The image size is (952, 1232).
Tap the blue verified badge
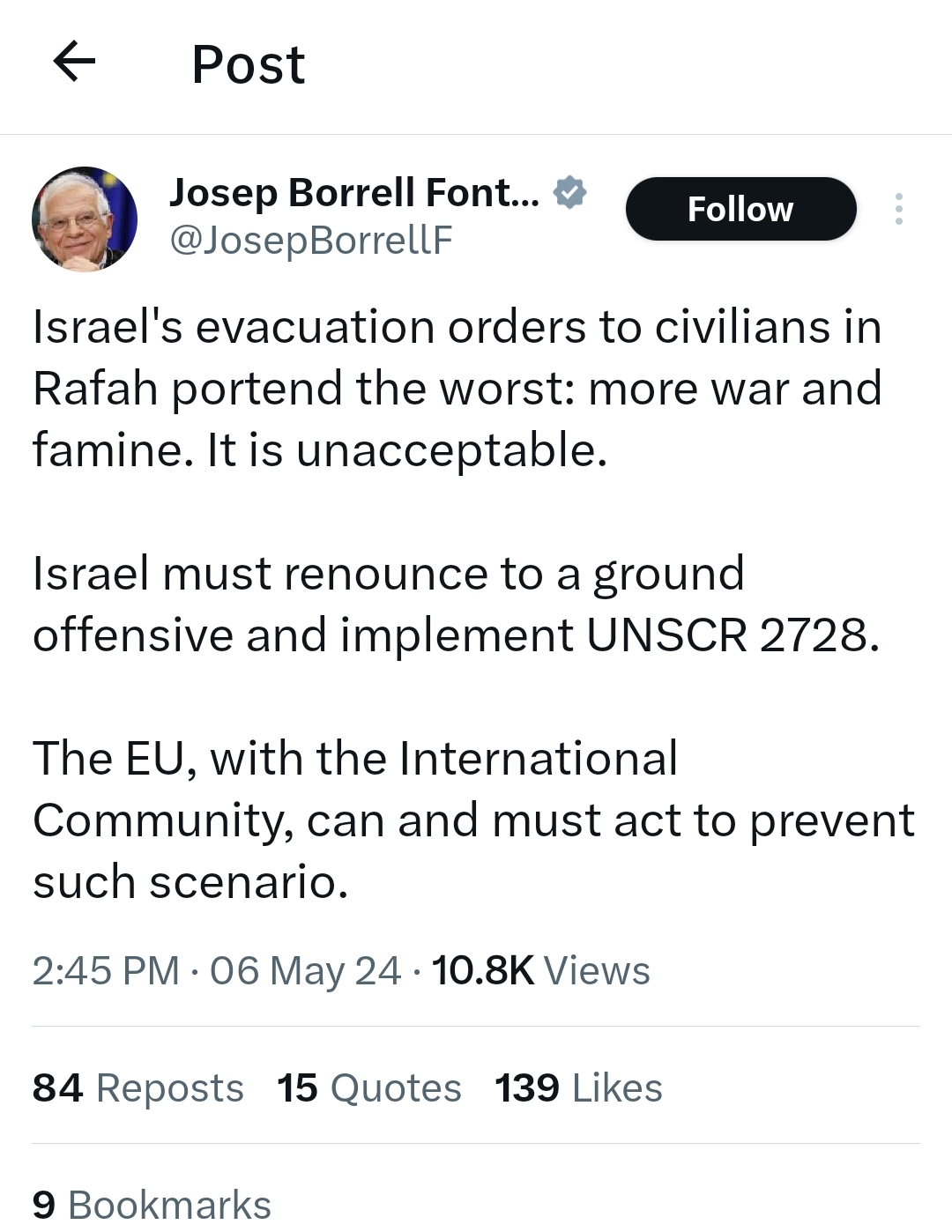tap(570, 192)
